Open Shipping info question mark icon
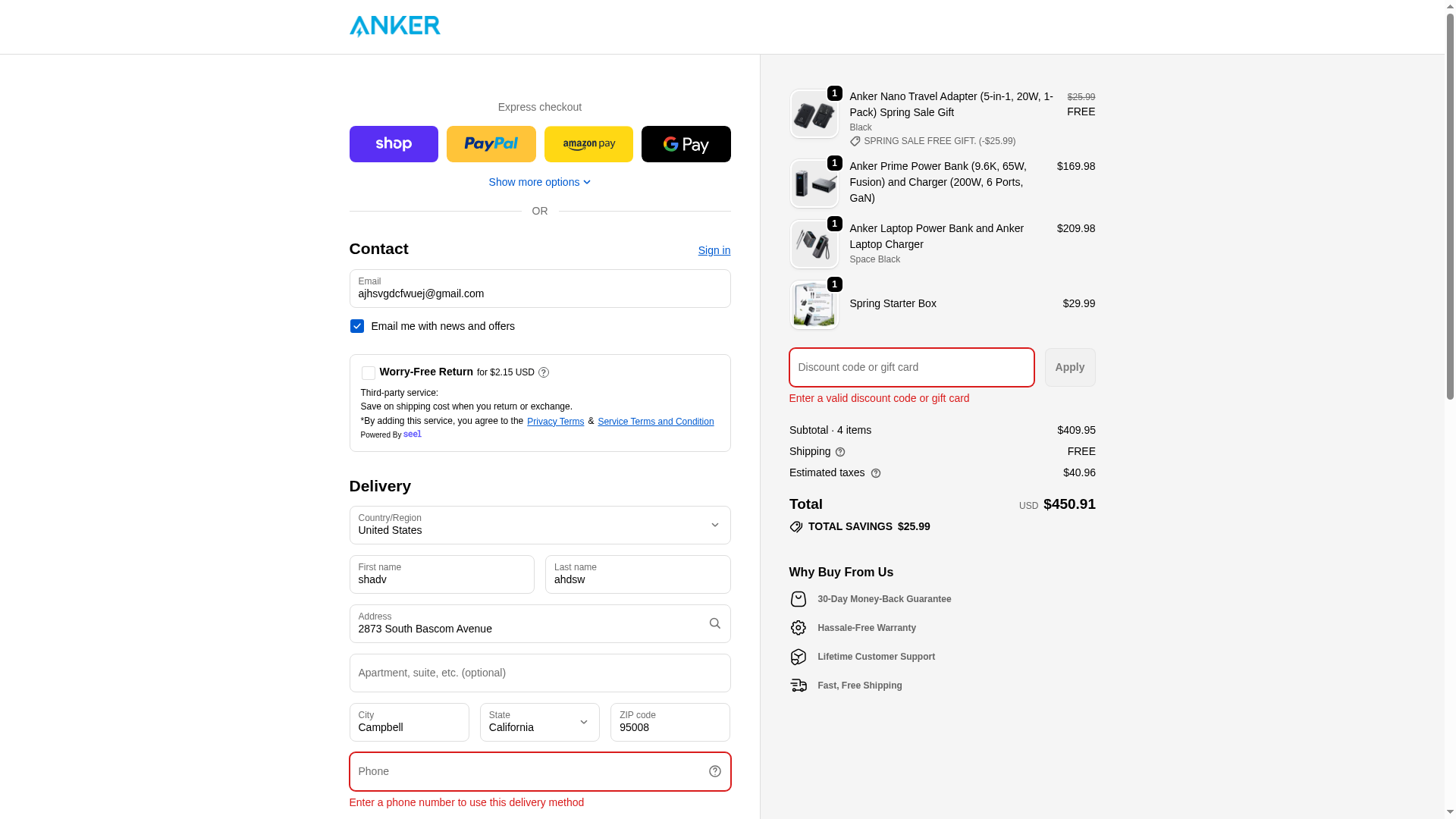 [x=840, y=452]
